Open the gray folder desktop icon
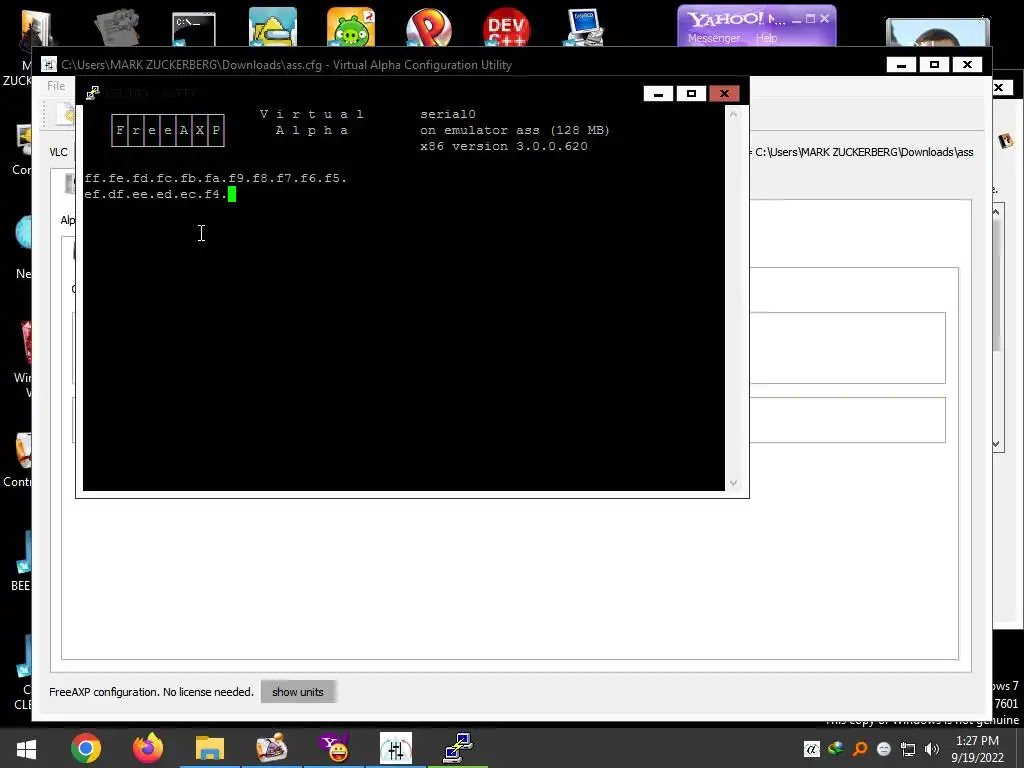 (117, 27)
